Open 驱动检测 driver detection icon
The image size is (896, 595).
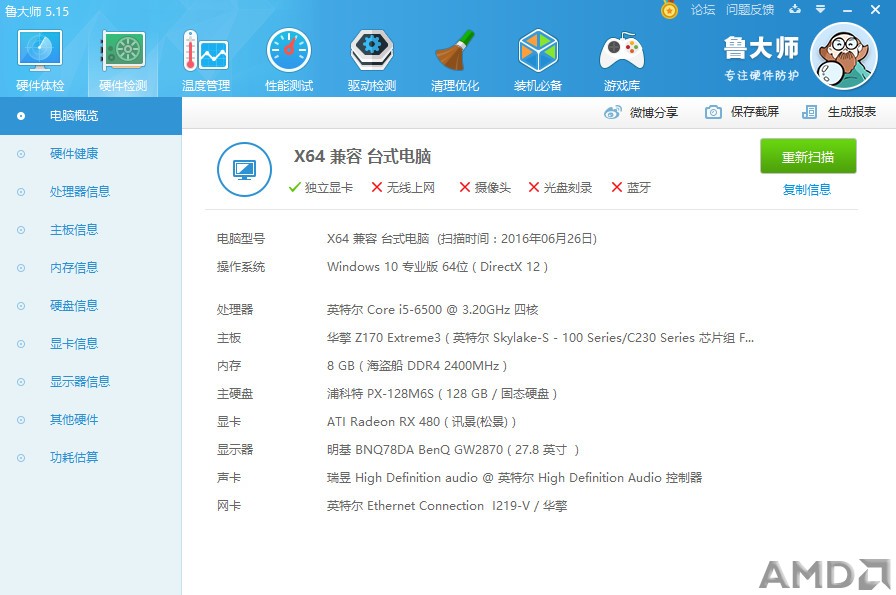pos(372,50)
